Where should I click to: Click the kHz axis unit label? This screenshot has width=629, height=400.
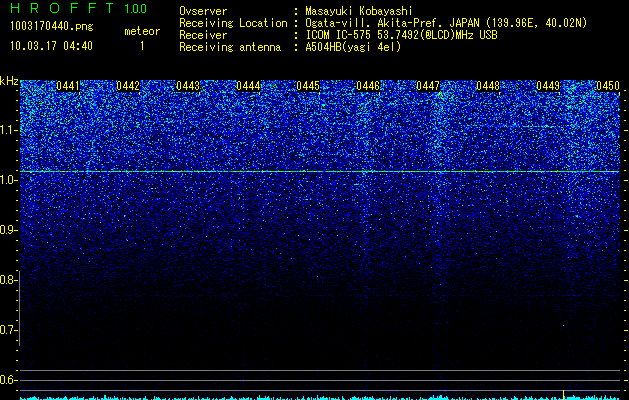9,81
